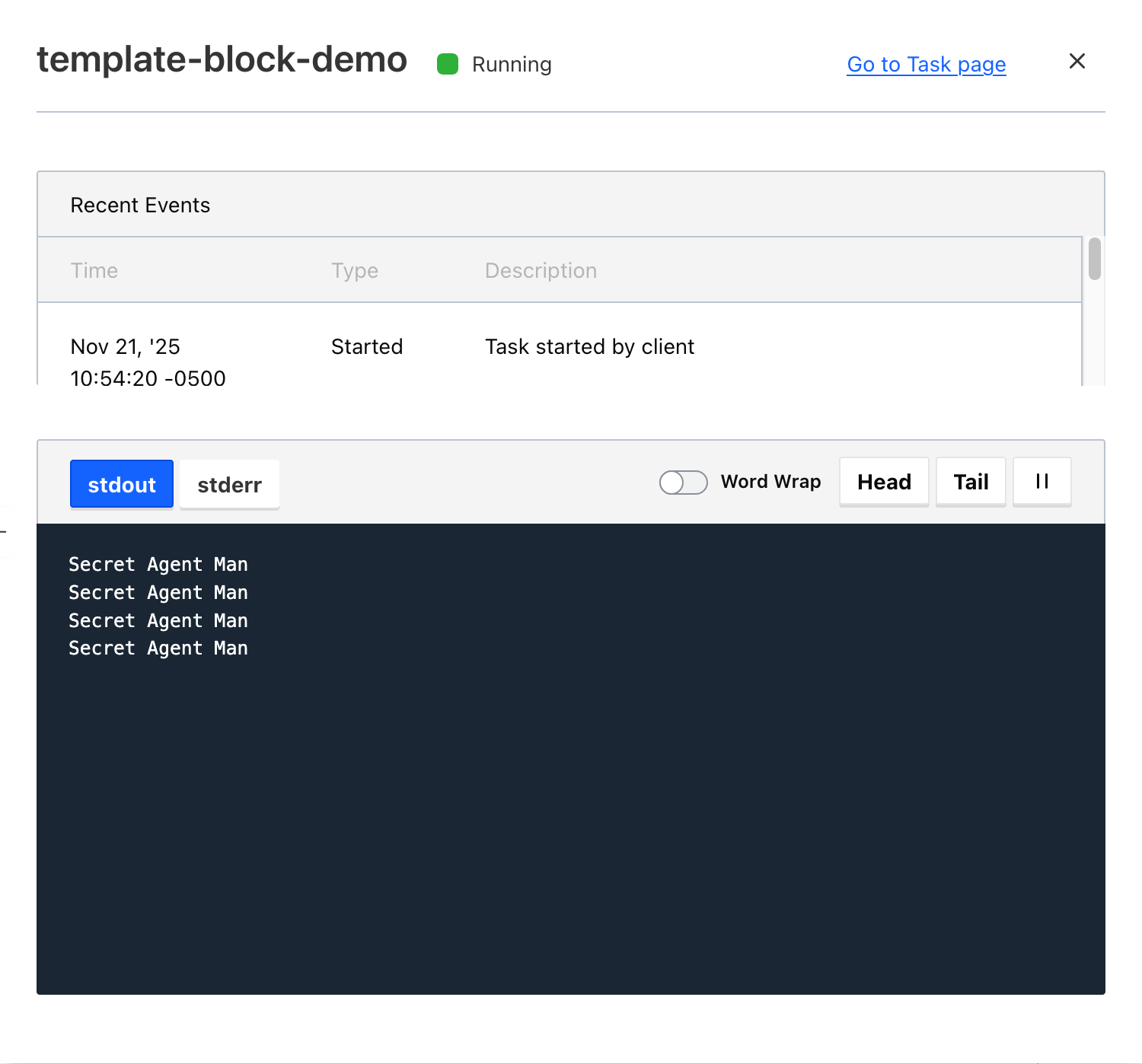The height and width of the screenshot is (1064, 1142).
Task: Click the Description column header
Action: point(541,270)
